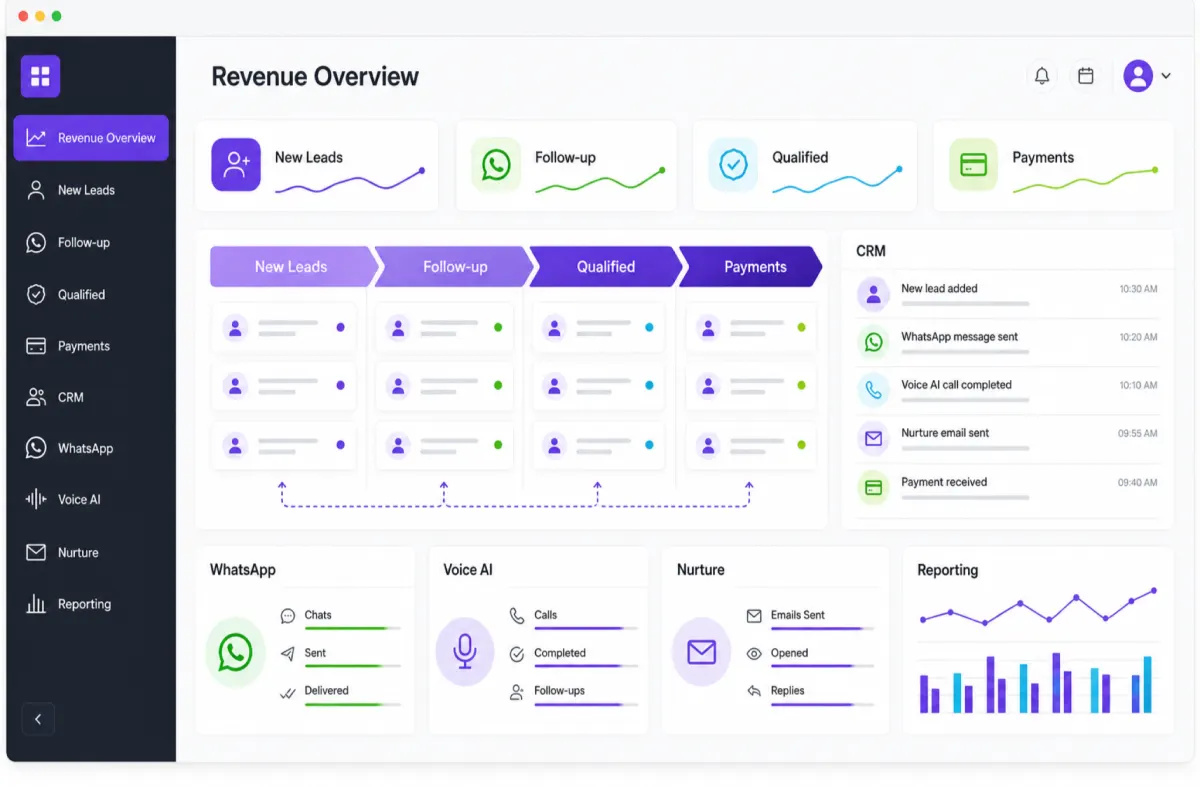Click the New Leads sparkline chart
The width and height of the screenshot is (1200, 787).
350,181
